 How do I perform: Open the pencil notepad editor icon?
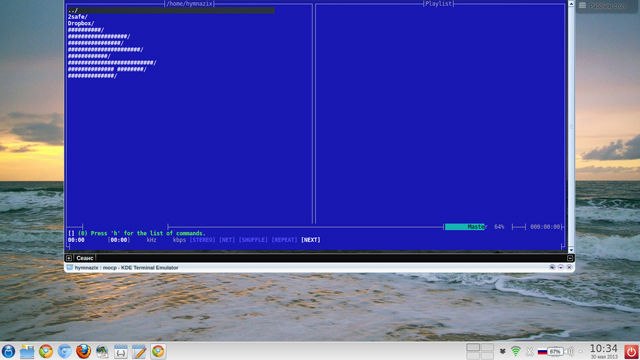point(139,351)
